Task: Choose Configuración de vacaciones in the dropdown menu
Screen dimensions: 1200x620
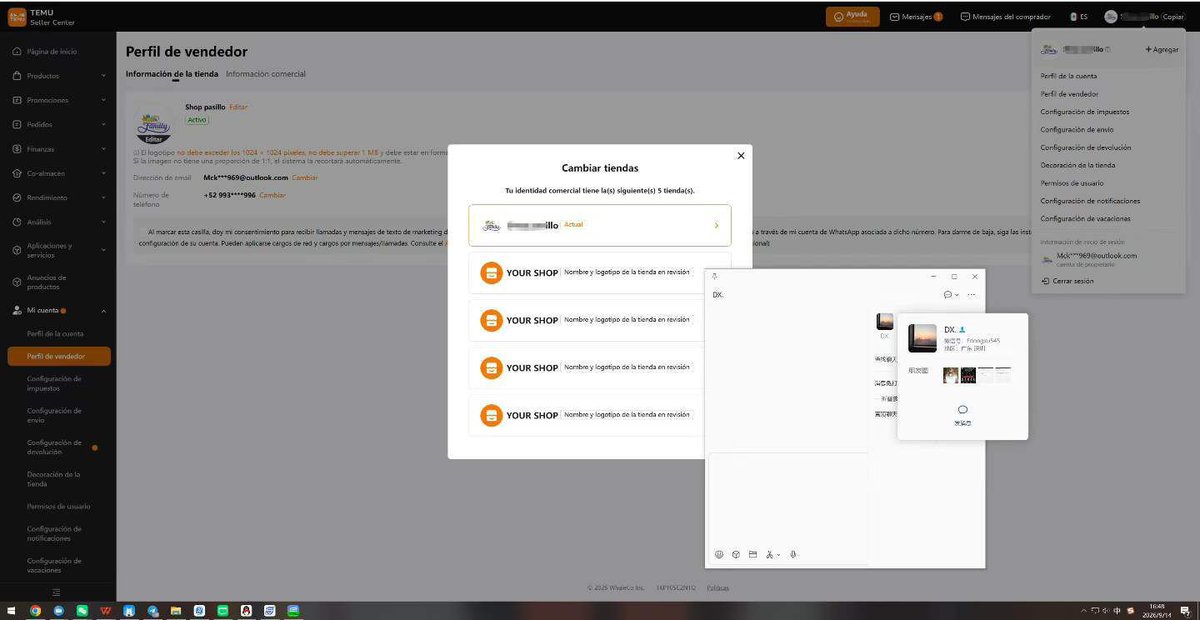Action: pos(1086,219)
